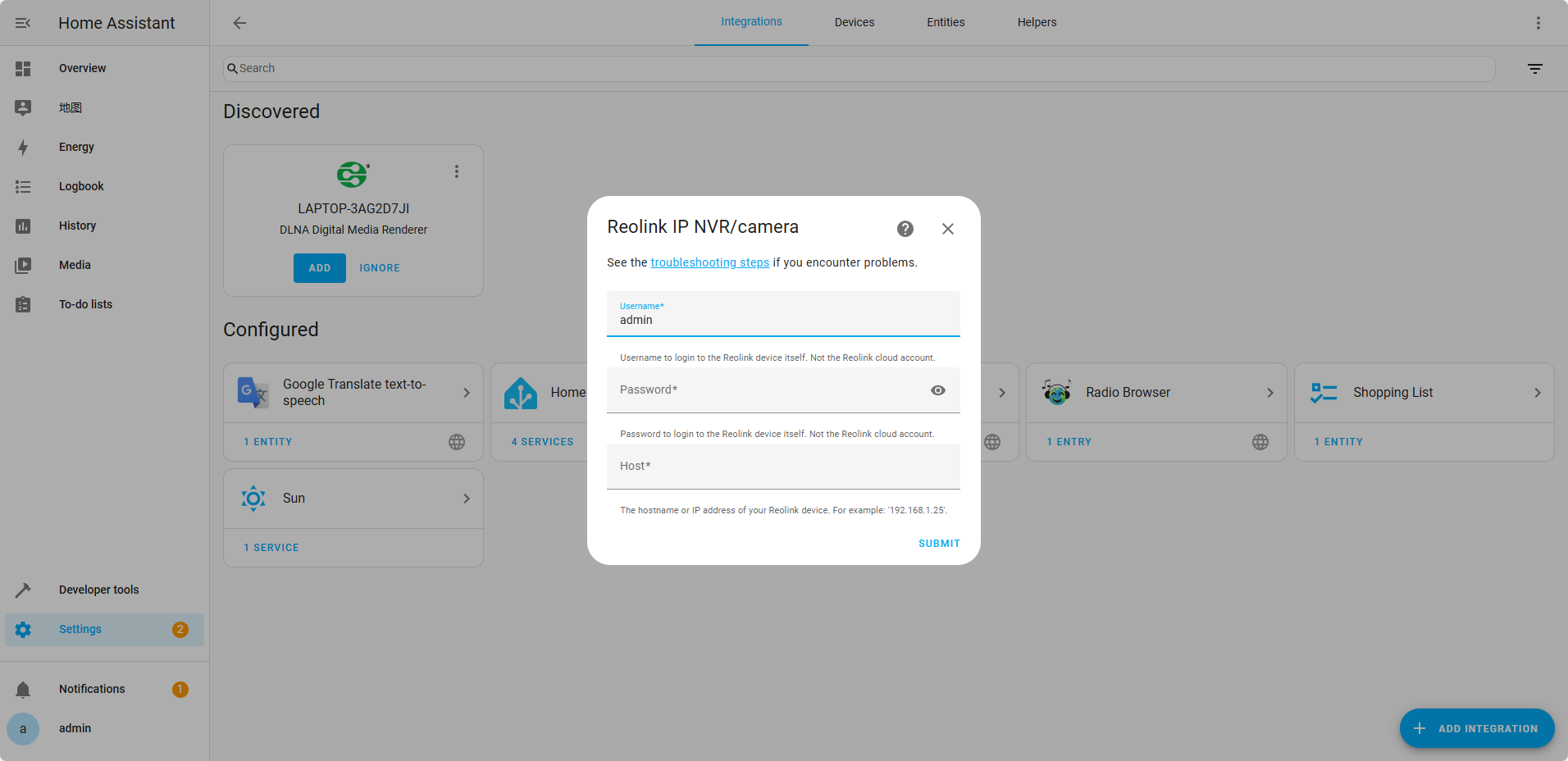The image size is (1568, 761).
Task: Click the History chart icon
Action: [x=23, y=226]
